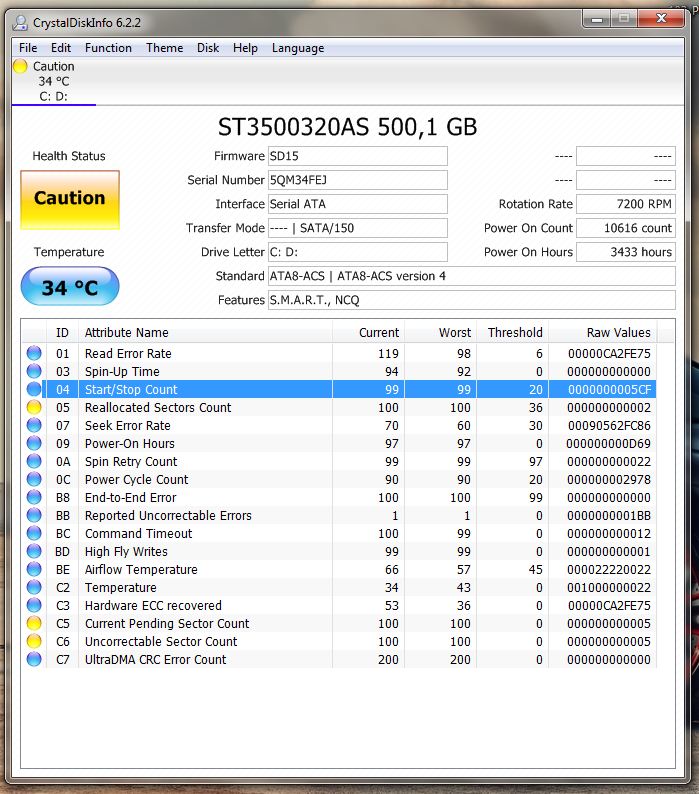Viewport: 699px width, 794px height.
Task: Click blue status icon for Command Timeout
Action: (34, 533)
